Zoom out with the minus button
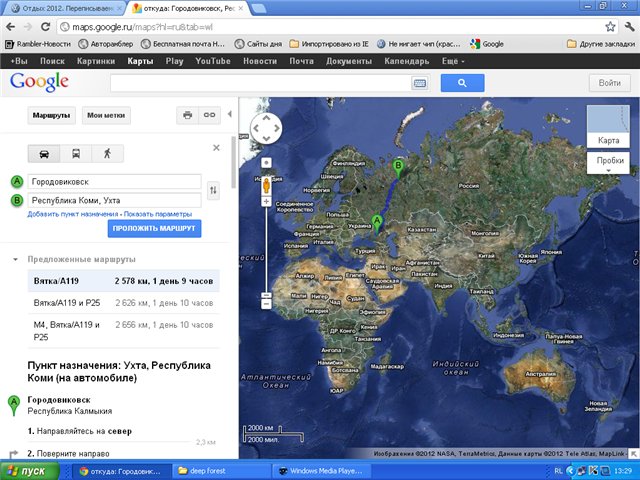This screenshot has width=640, height=480. (x=266, y=304)
